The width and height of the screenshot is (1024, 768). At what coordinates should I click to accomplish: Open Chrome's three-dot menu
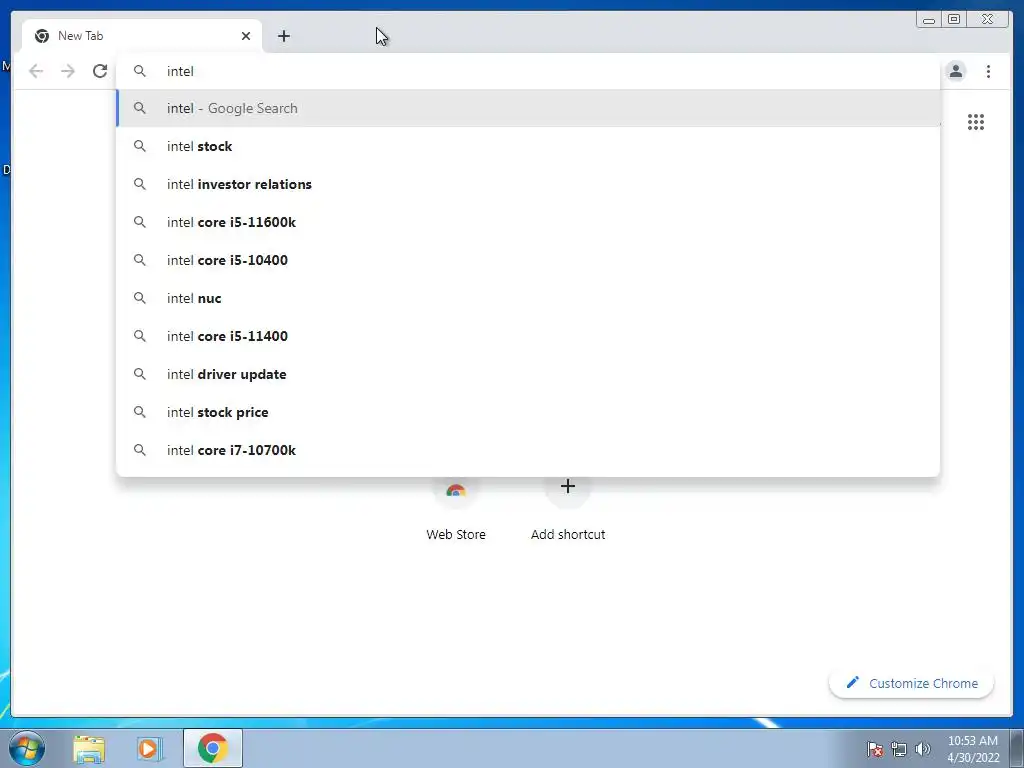988,71
